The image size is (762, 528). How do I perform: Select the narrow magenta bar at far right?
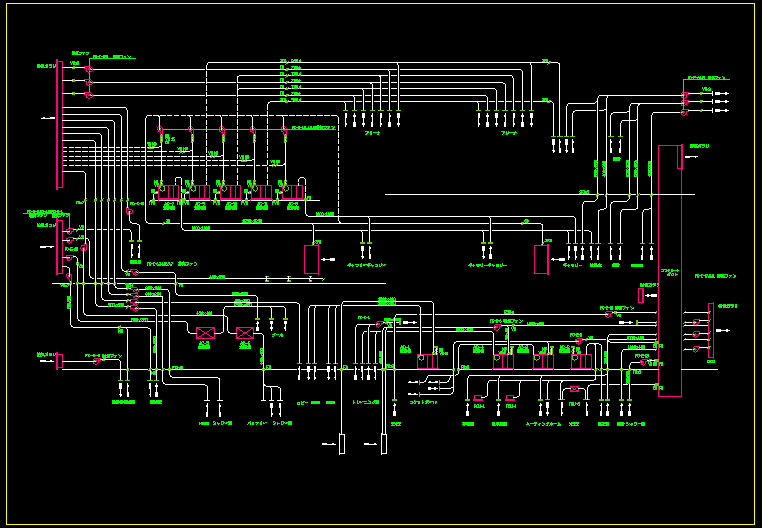tap(709, 331)
